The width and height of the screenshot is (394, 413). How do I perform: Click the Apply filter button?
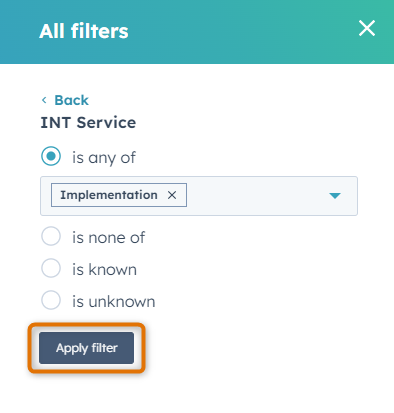[x=86, y=348]
